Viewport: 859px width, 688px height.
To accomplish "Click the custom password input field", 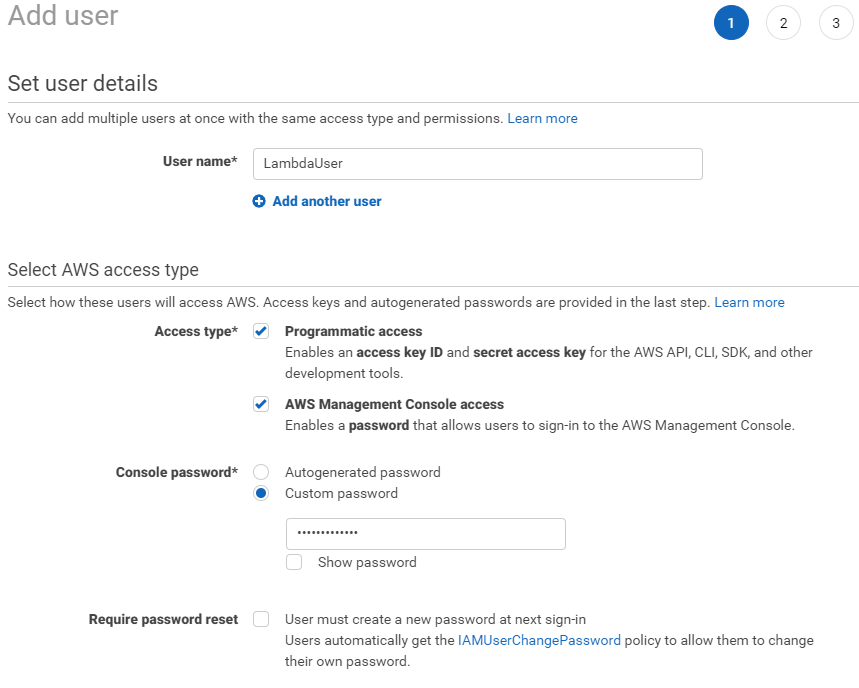I will [426, 534].
